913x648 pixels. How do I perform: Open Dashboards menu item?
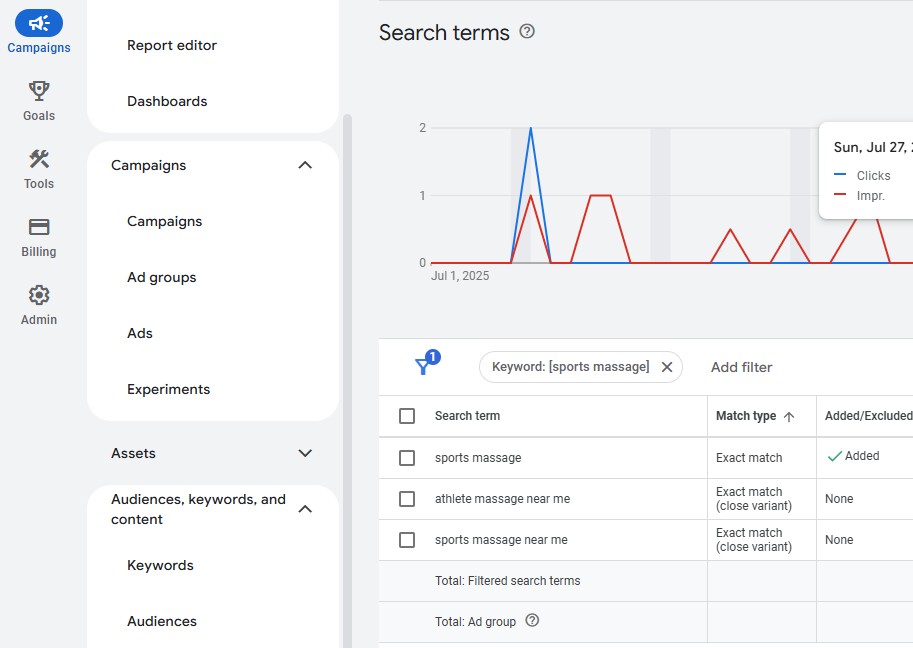[x=167, y=101]
